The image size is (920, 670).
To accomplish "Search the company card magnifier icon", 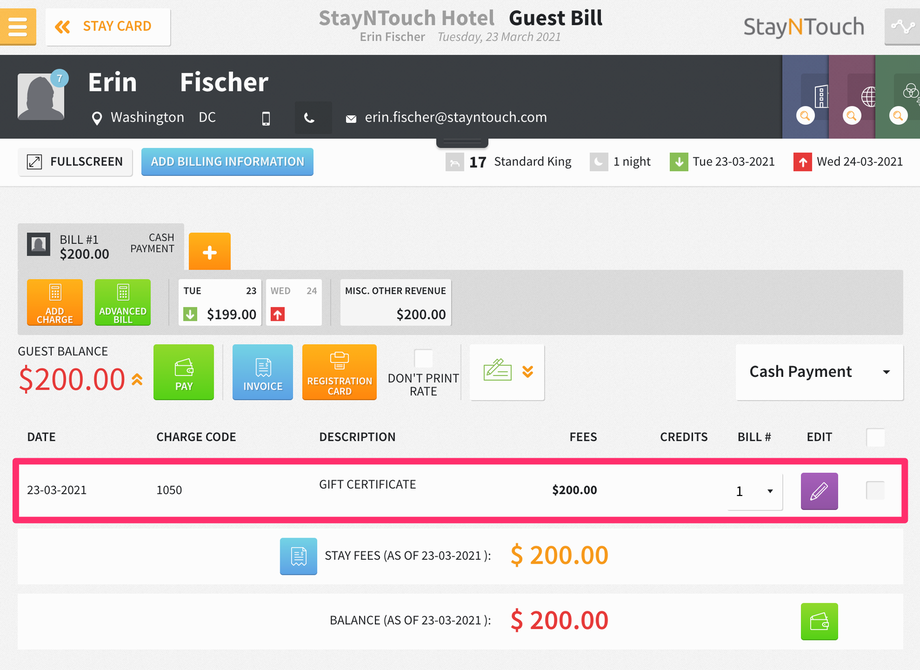I will click(805, 116).
